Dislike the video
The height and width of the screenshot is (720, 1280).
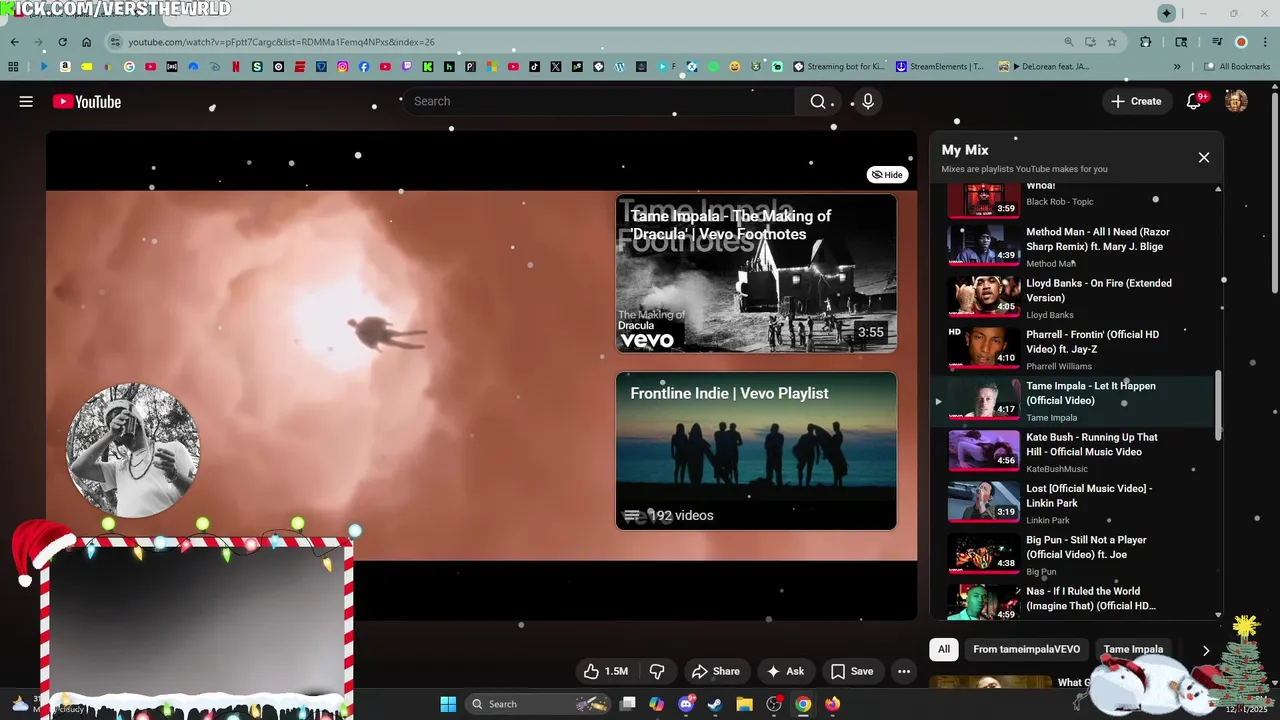(x=657, y=671)
